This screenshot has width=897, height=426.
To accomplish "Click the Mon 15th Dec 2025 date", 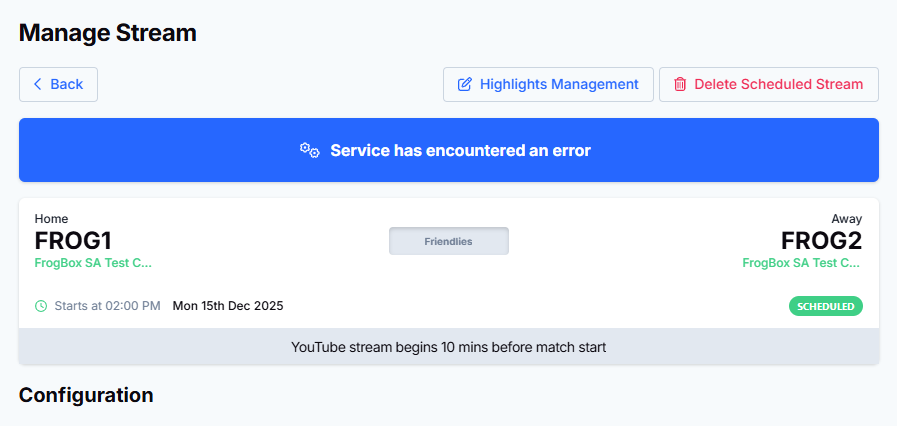I will (x=228, y=306).
